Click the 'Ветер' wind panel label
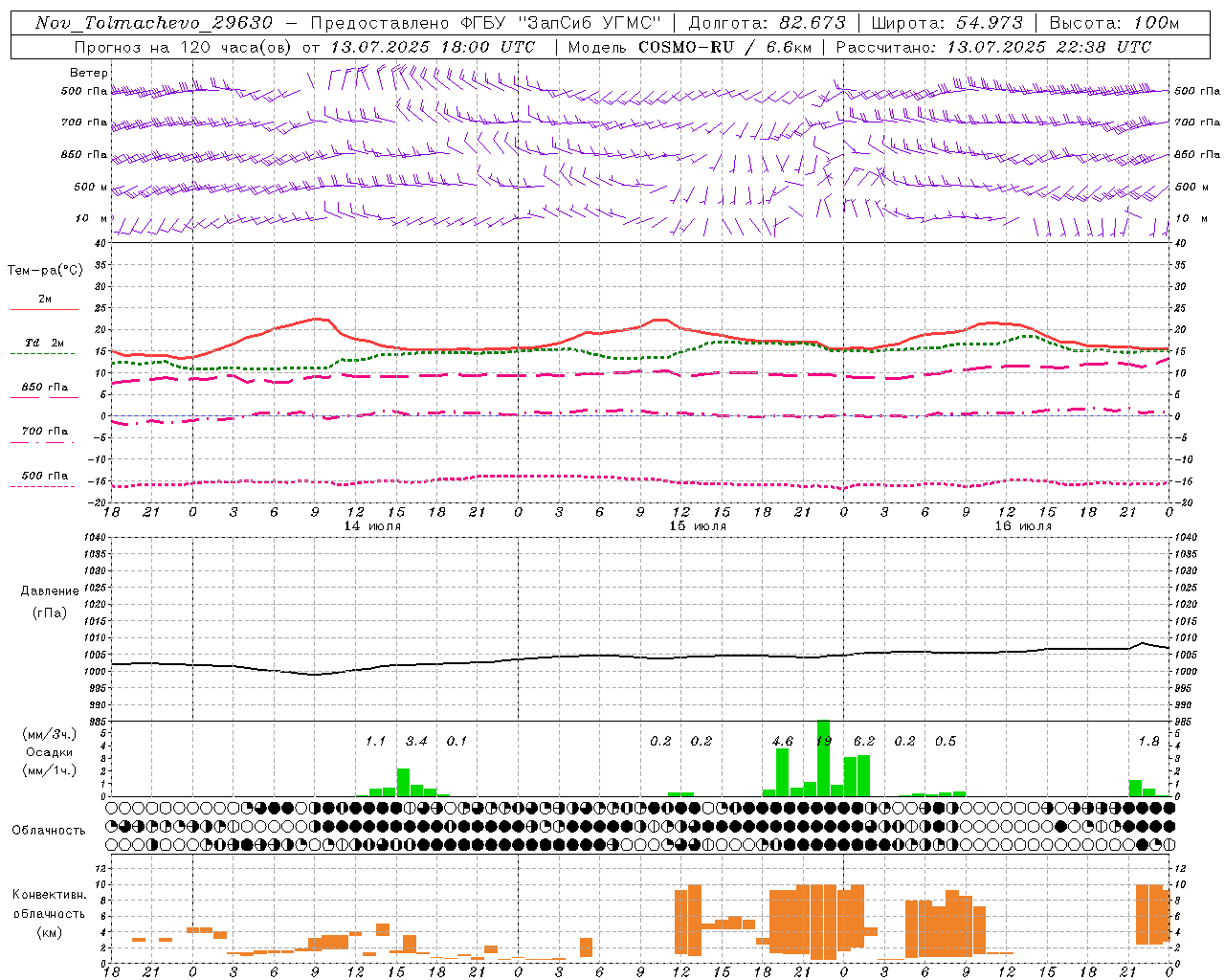 pyautogui.click(x=89, y=73)
